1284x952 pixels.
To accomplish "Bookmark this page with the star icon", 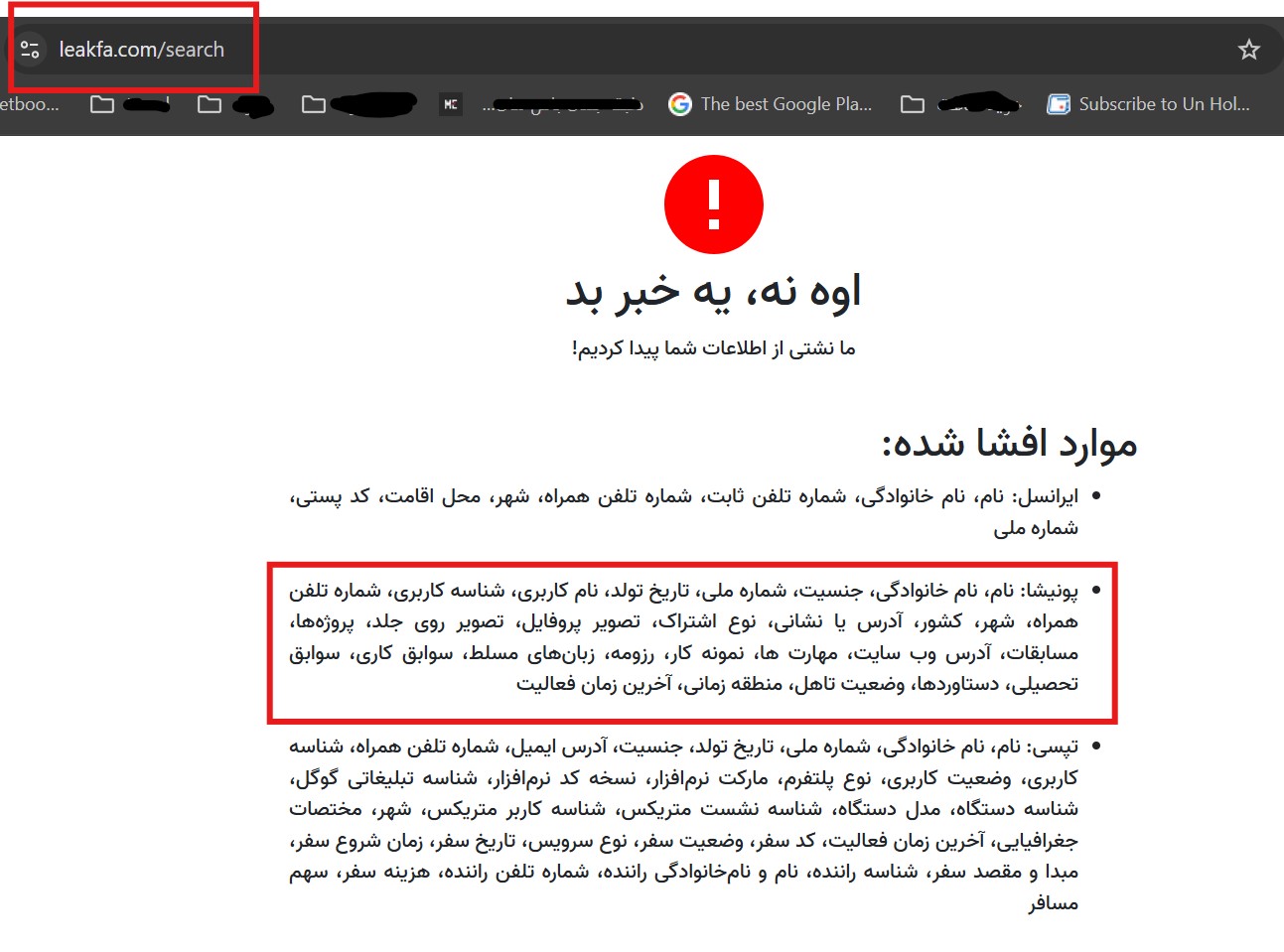I will click(1248, 50).
